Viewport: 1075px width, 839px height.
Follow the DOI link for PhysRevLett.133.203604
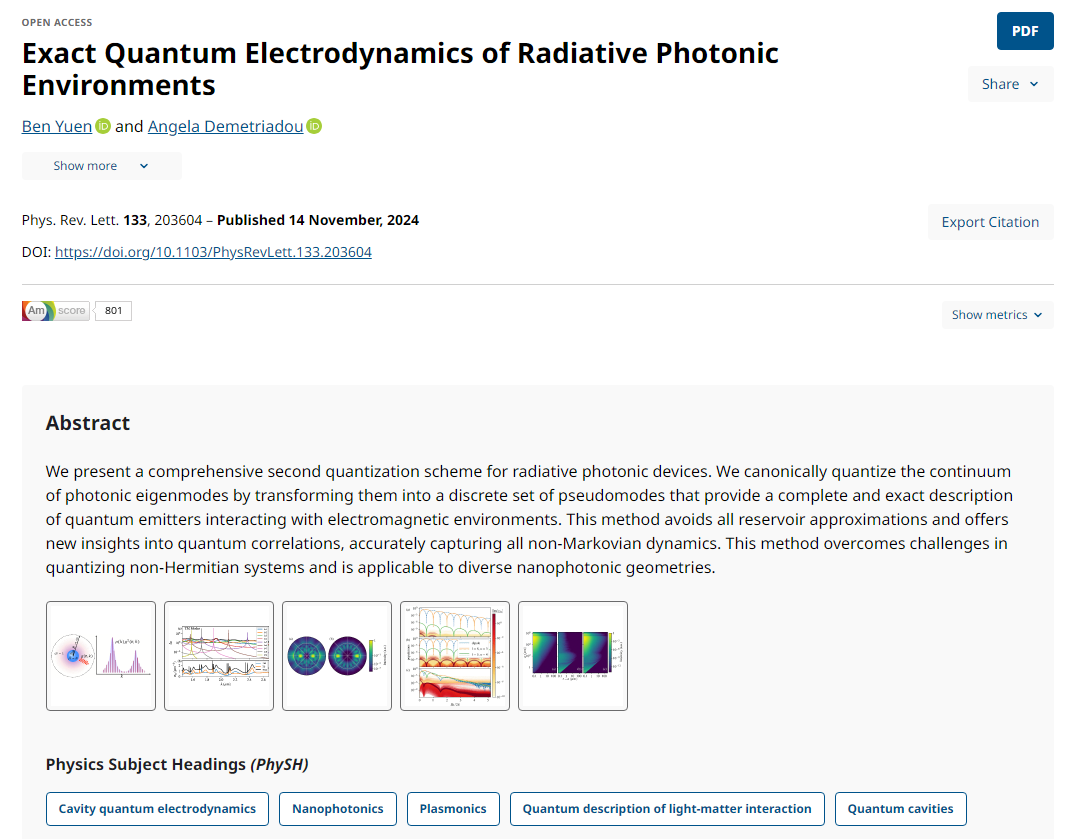tap(213, 252)
